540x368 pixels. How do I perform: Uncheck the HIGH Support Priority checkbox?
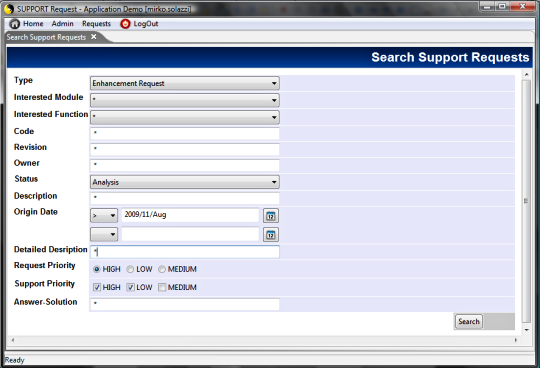[97, 287]
